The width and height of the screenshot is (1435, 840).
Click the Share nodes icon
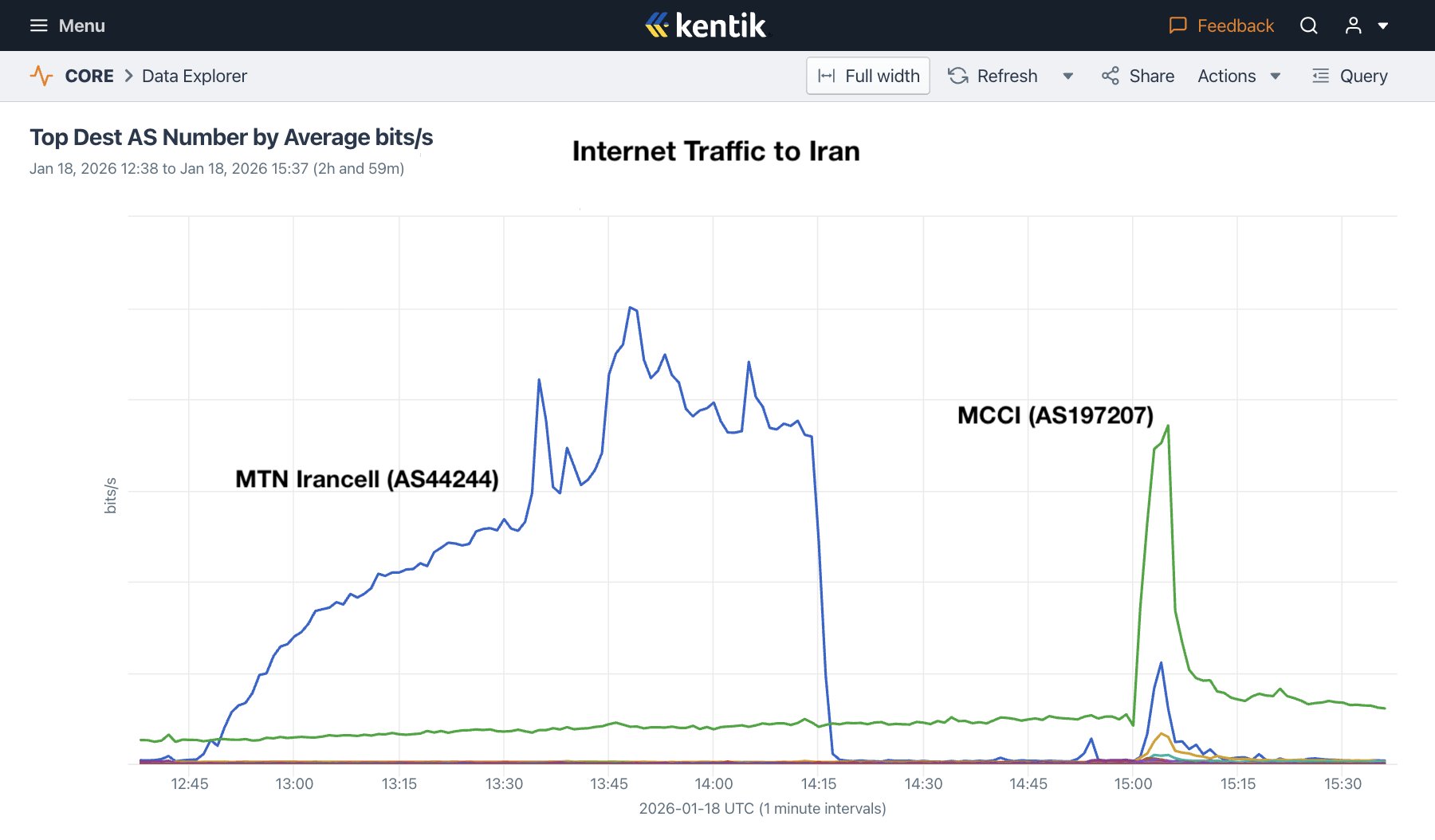pos(1110,76)
